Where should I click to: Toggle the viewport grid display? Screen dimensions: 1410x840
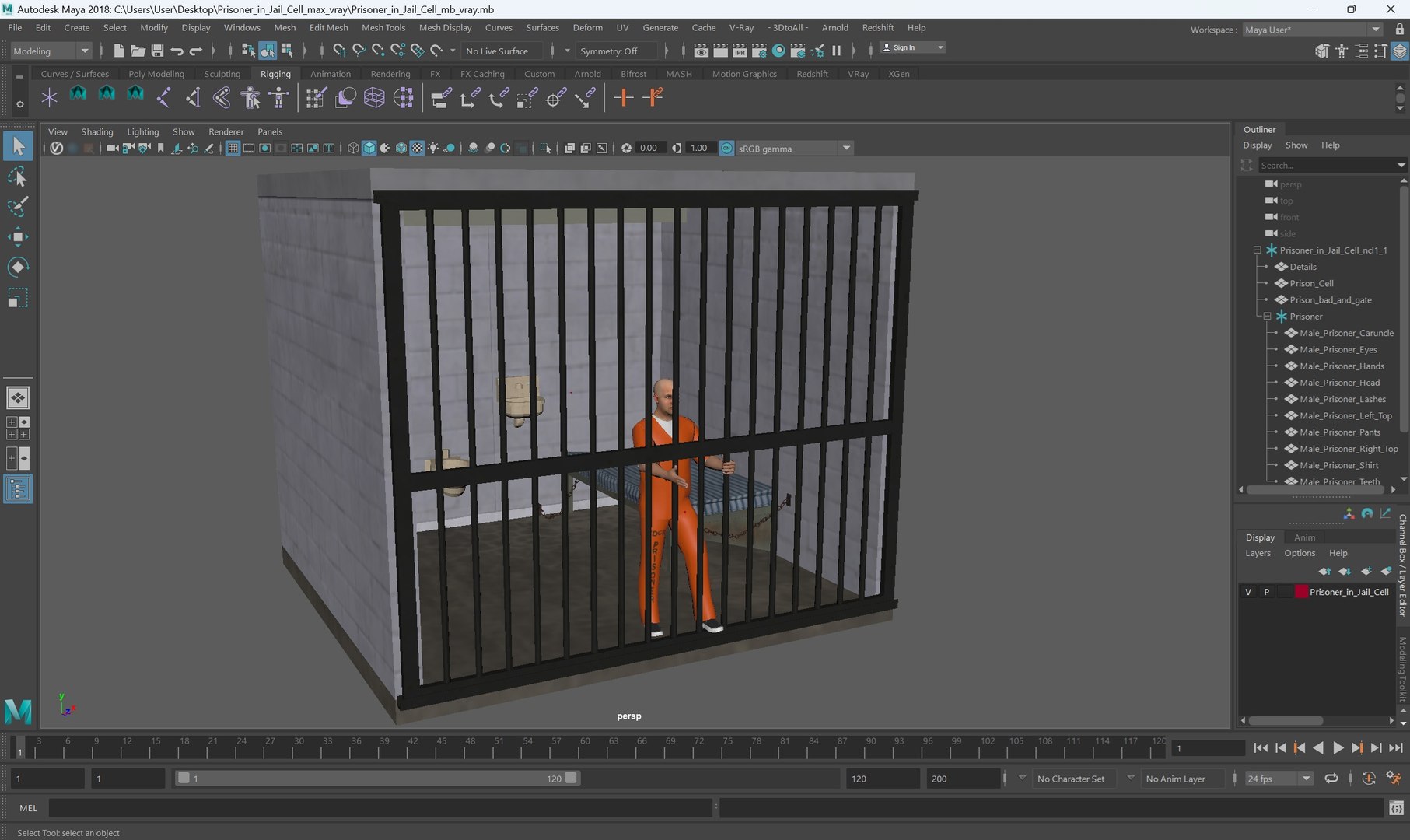(233, 148)
